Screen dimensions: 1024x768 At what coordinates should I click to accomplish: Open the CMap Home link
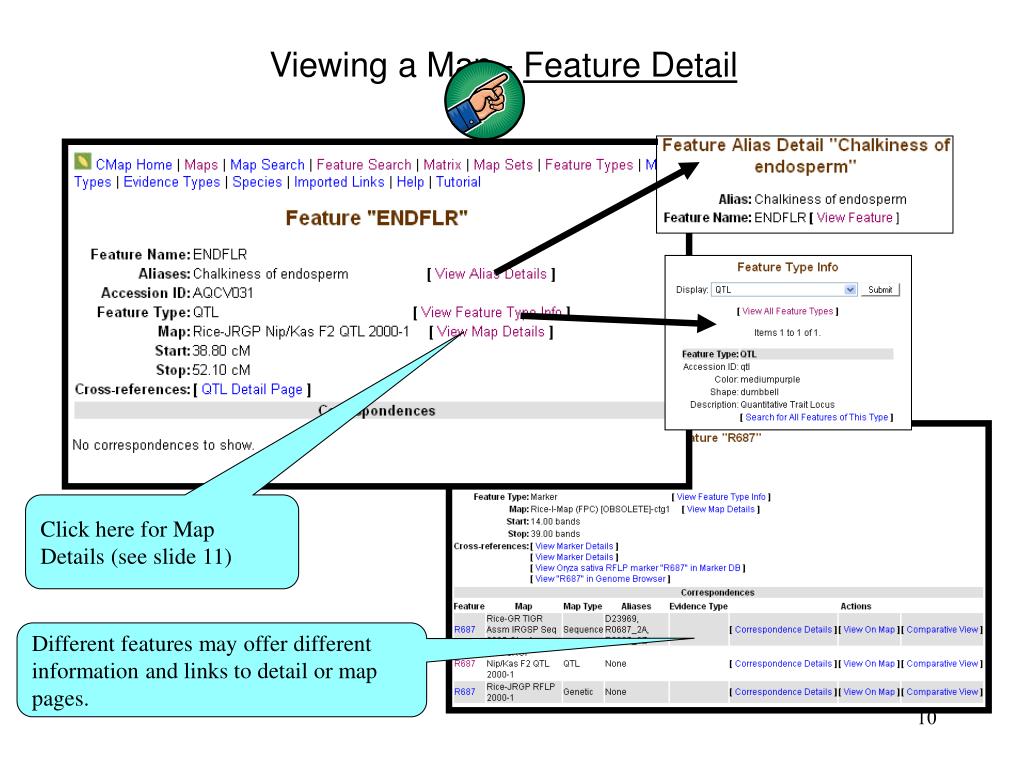(134, 165)
